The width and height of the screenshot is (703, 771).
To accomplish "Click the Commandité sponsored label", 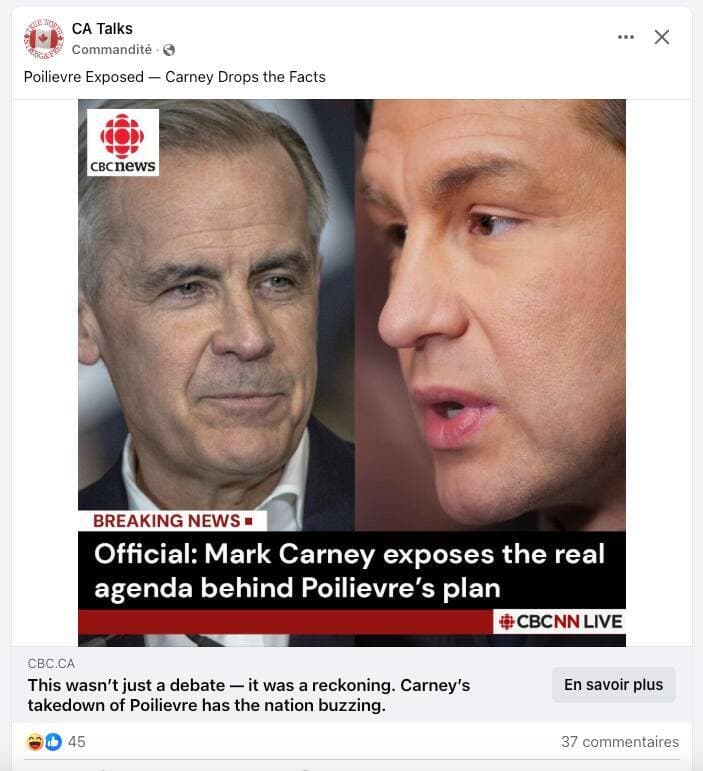I will [112, 50].
